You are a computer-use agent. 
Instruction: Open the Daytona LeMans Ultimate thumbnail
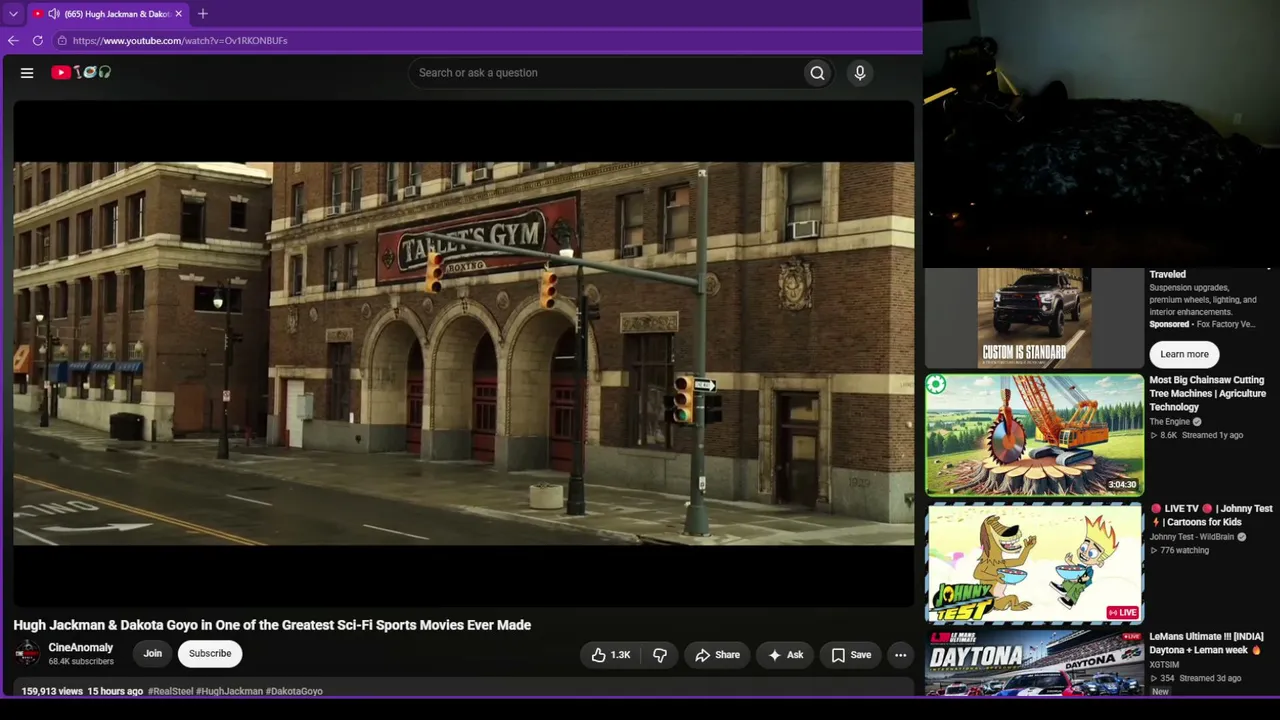(1034, 664)
